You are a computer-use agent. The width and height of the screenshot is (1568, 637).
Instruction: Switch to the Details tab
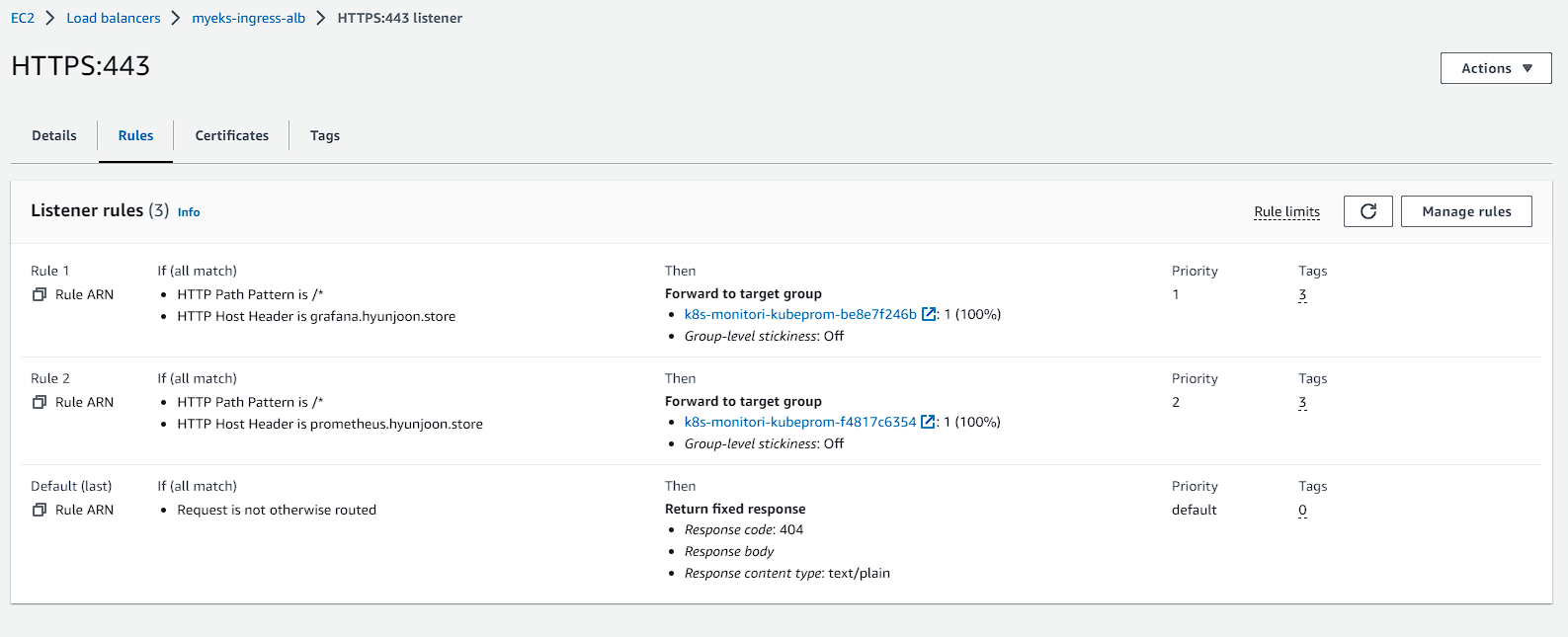(x=54, y=136)
